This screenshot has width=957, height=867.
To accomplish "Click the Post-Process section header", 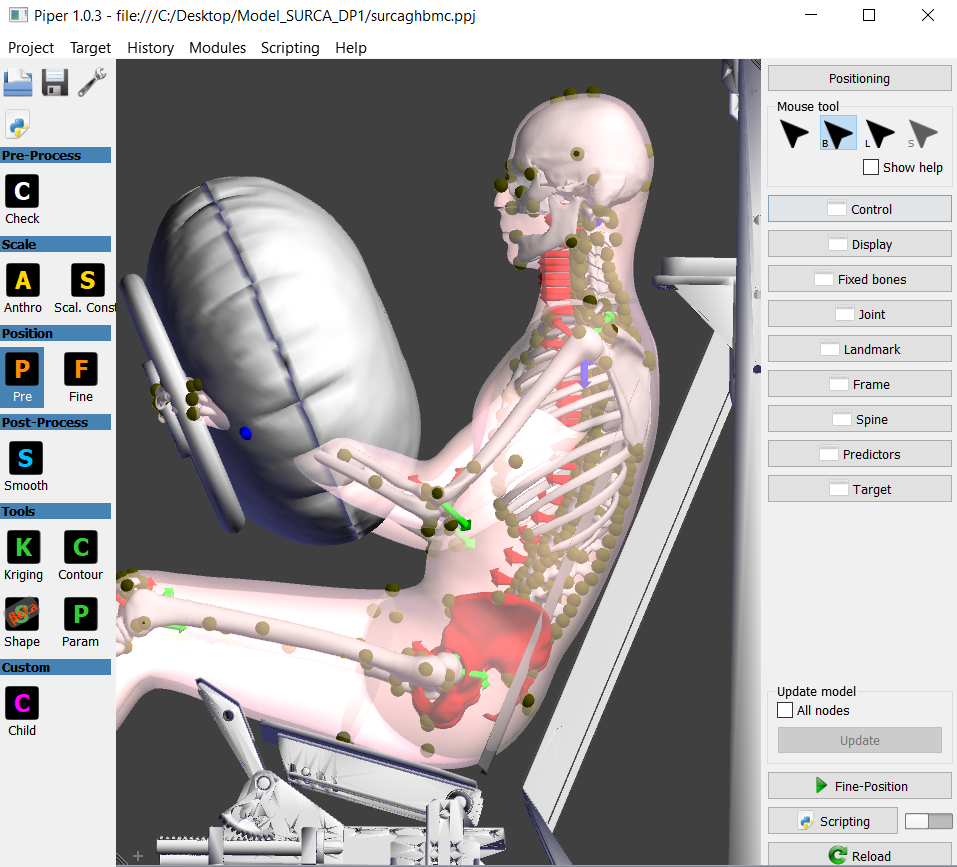I will click(56, 422).
